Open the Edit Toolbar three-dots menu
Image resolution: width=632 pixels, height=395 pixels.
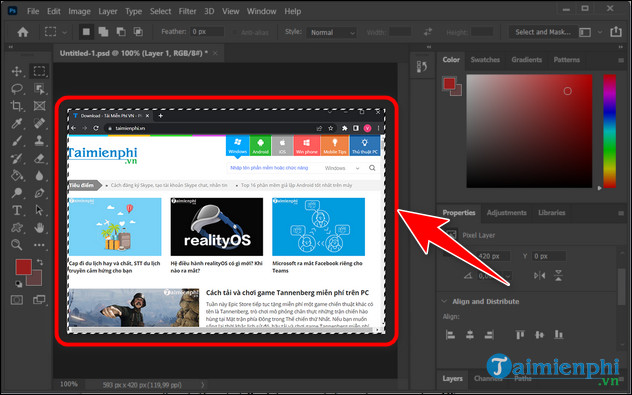coord(39,245)
